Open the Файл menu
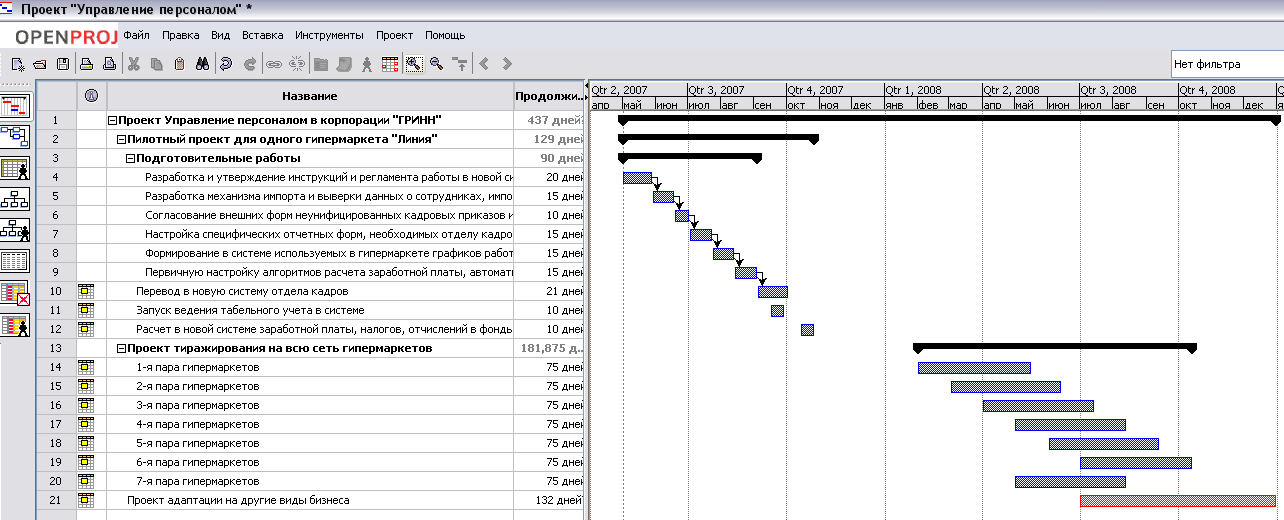 (136, 35)
